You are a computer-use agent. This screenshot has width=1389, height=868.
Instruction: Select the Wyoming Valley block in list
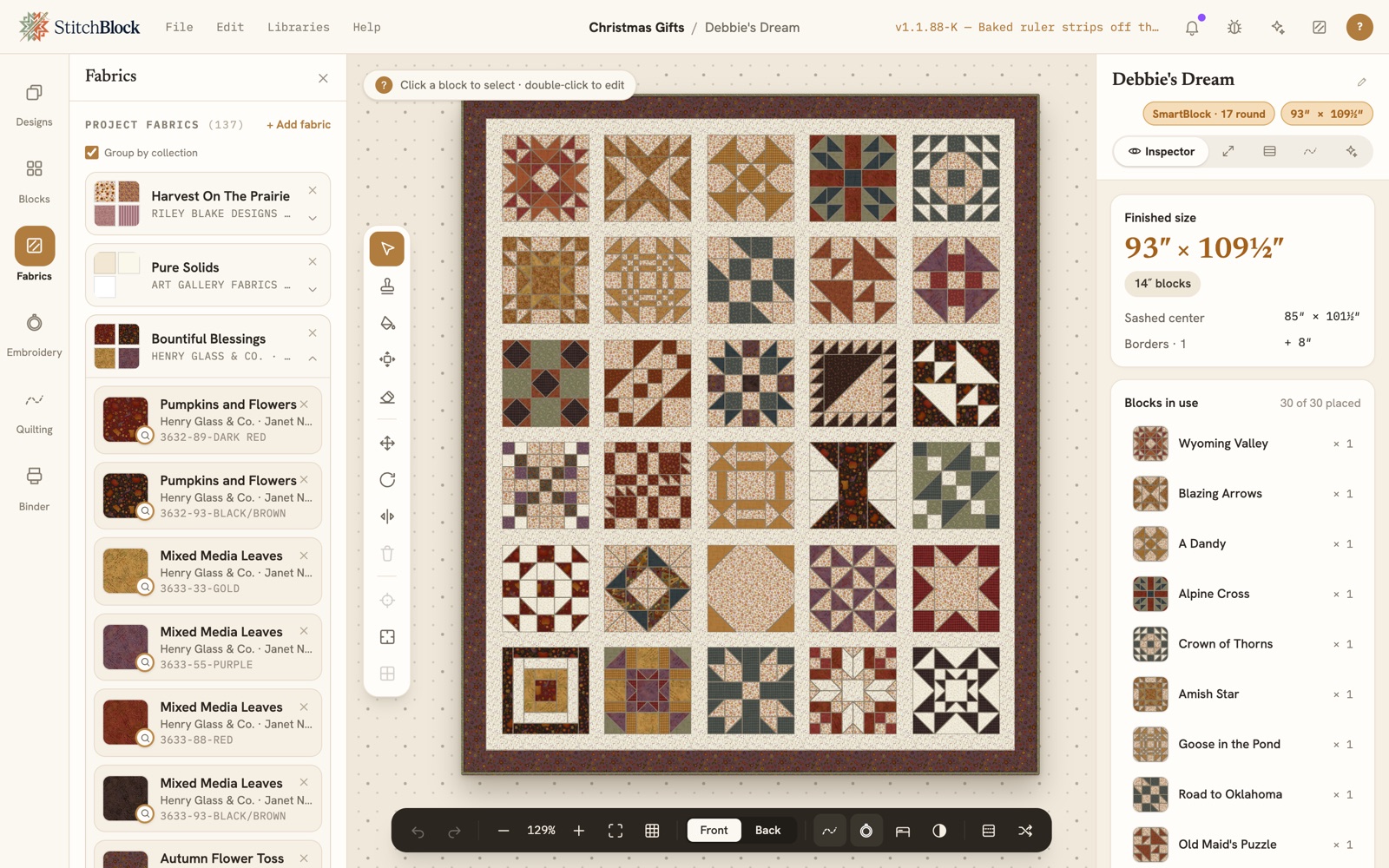coord(1242,444)
